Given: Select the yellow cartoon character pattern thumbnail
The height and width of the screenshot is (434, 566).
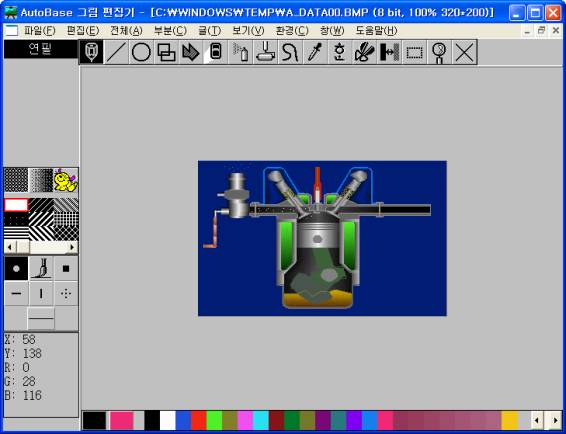Looking at the screenshot, I should tap(66, 180).
